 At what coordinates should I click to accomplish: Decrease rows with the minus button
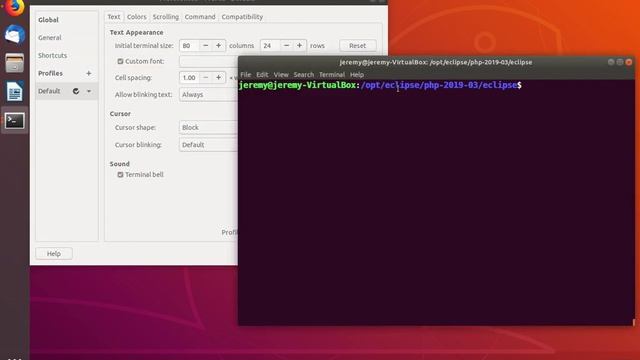(287, 46)
